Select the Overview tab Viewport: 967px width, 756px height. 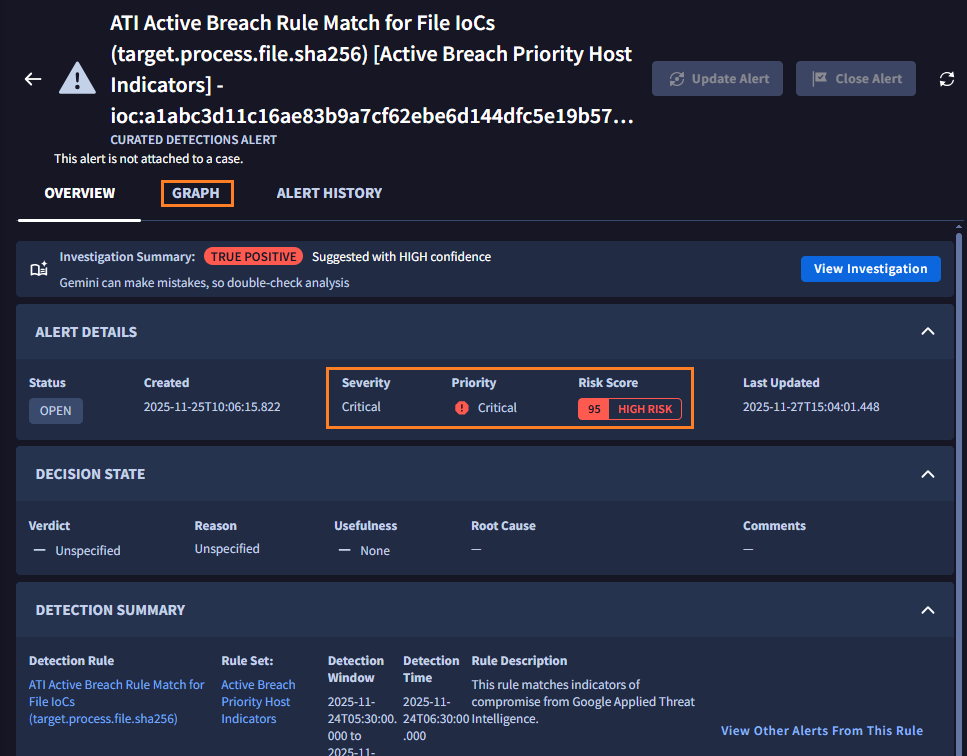tap(79, 193)
